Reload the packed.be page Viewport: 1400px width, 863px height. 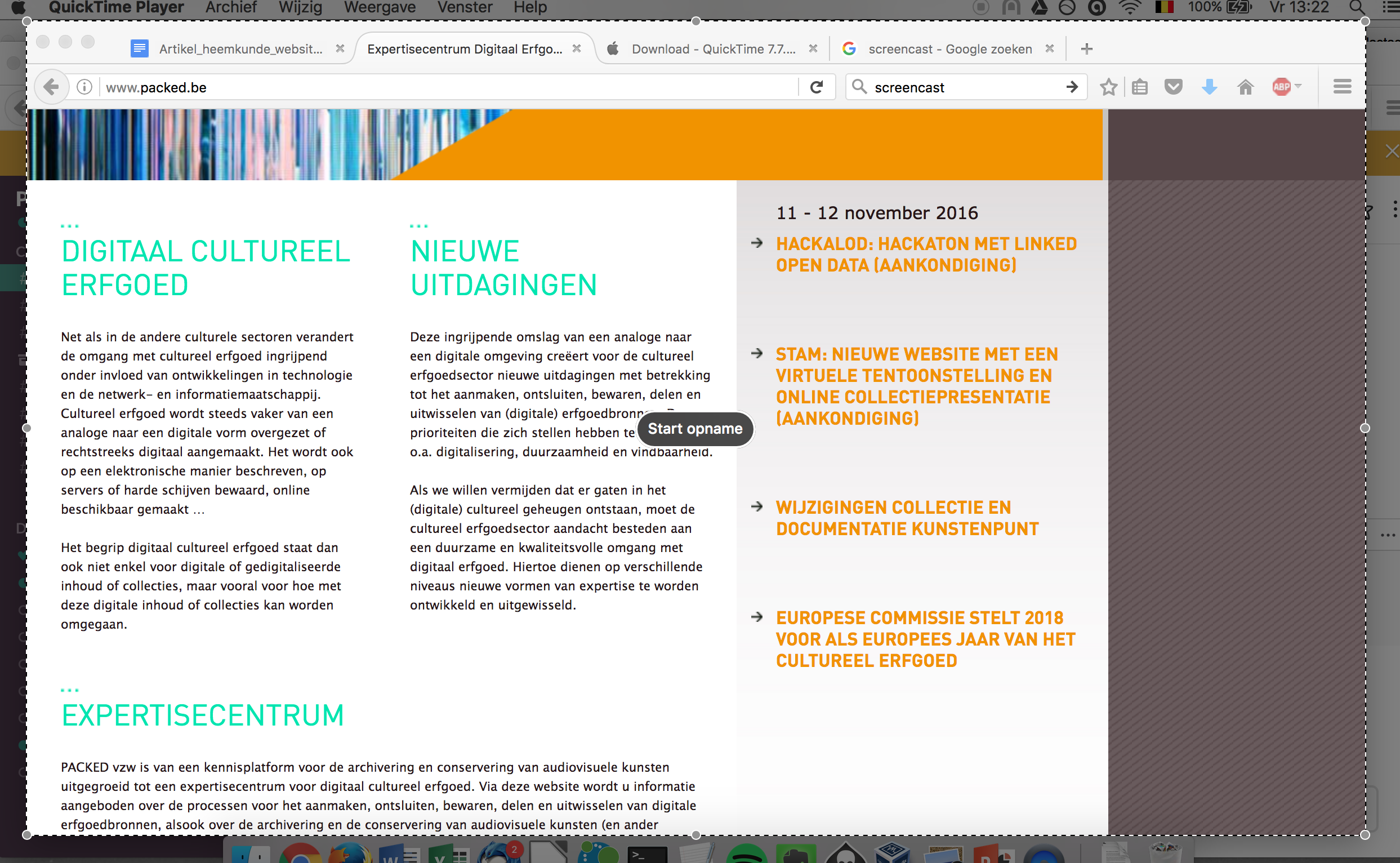817,87
